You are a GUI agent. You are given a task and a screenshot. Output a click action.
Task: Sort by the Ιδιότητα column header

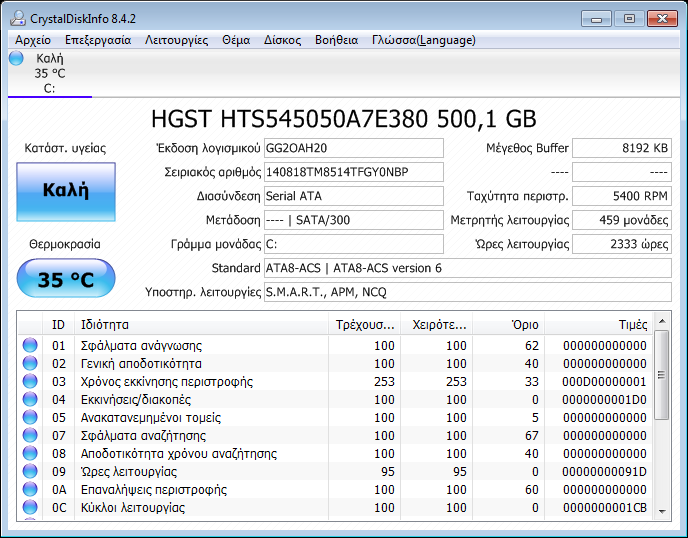coord(200,325)
